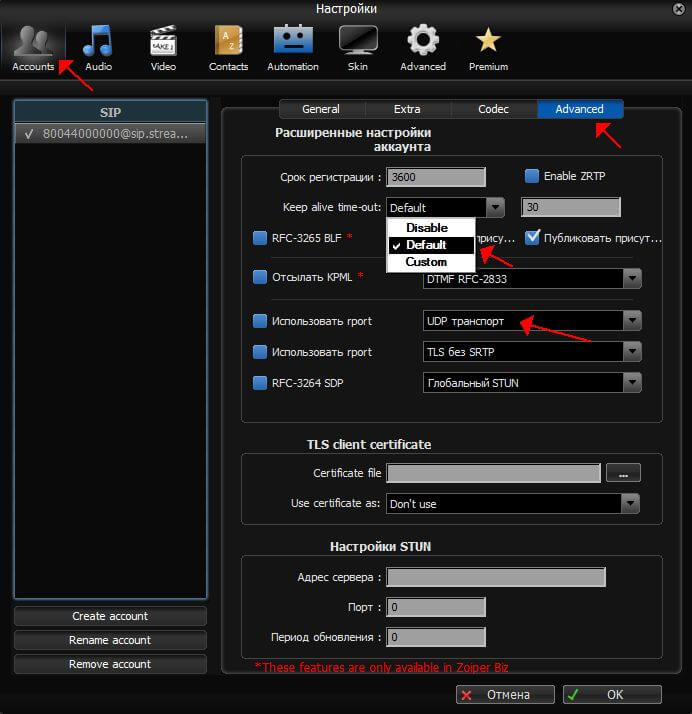Enable the ZRTP checkbox
Image resolution: width=692 pixels, height=714 pixels.
[x=532, y=177]
